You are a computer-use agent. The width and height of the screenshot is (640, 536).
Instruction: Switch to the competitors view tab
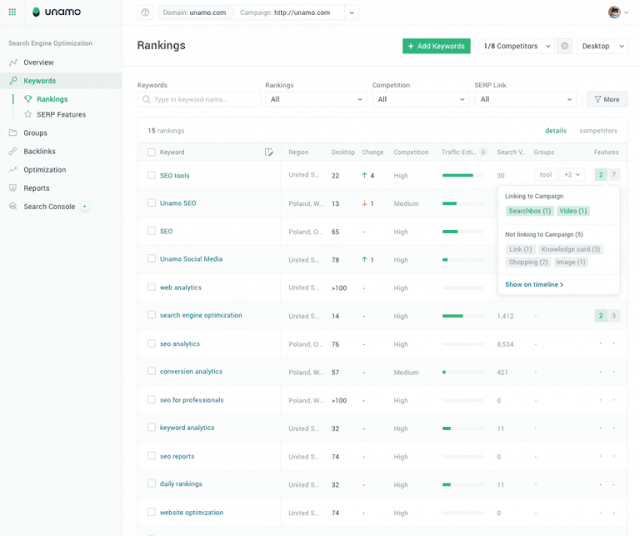click(598, 131)
